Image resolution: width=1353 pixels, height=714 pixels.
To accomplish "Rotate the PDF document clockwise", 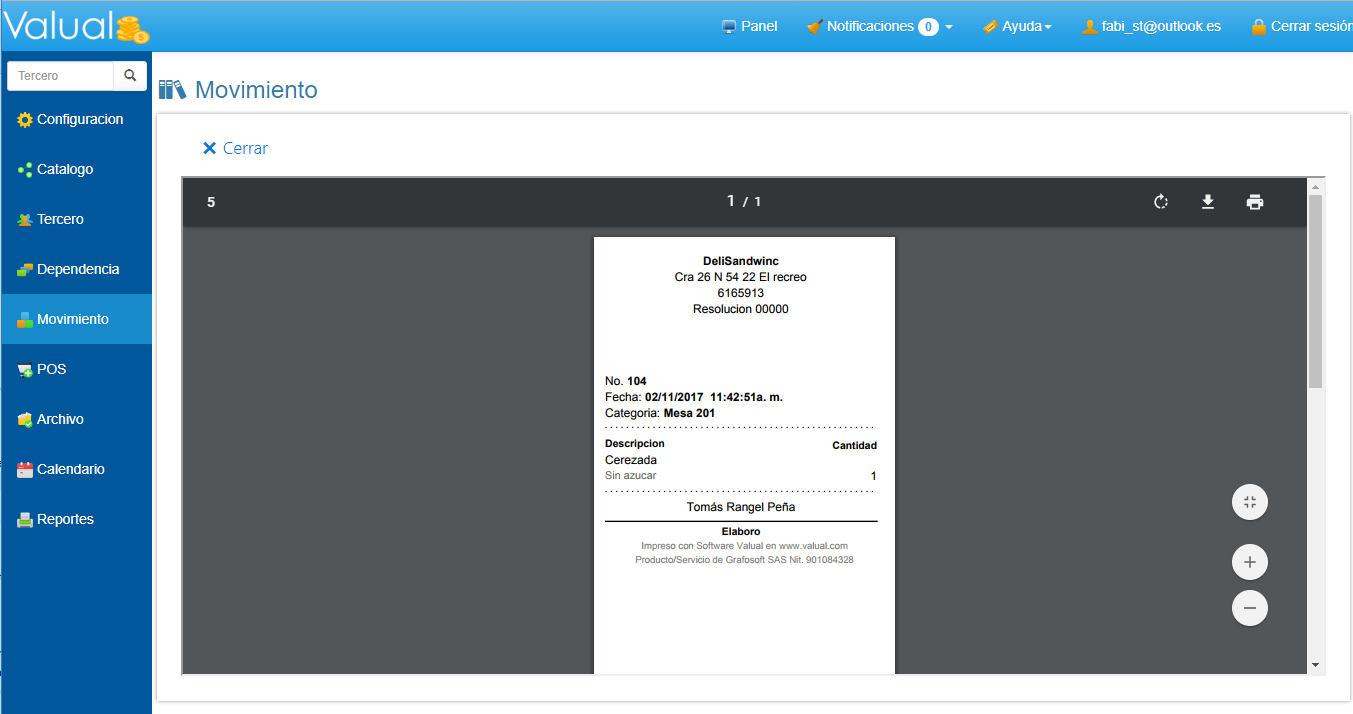I will tap(1160, 202).
